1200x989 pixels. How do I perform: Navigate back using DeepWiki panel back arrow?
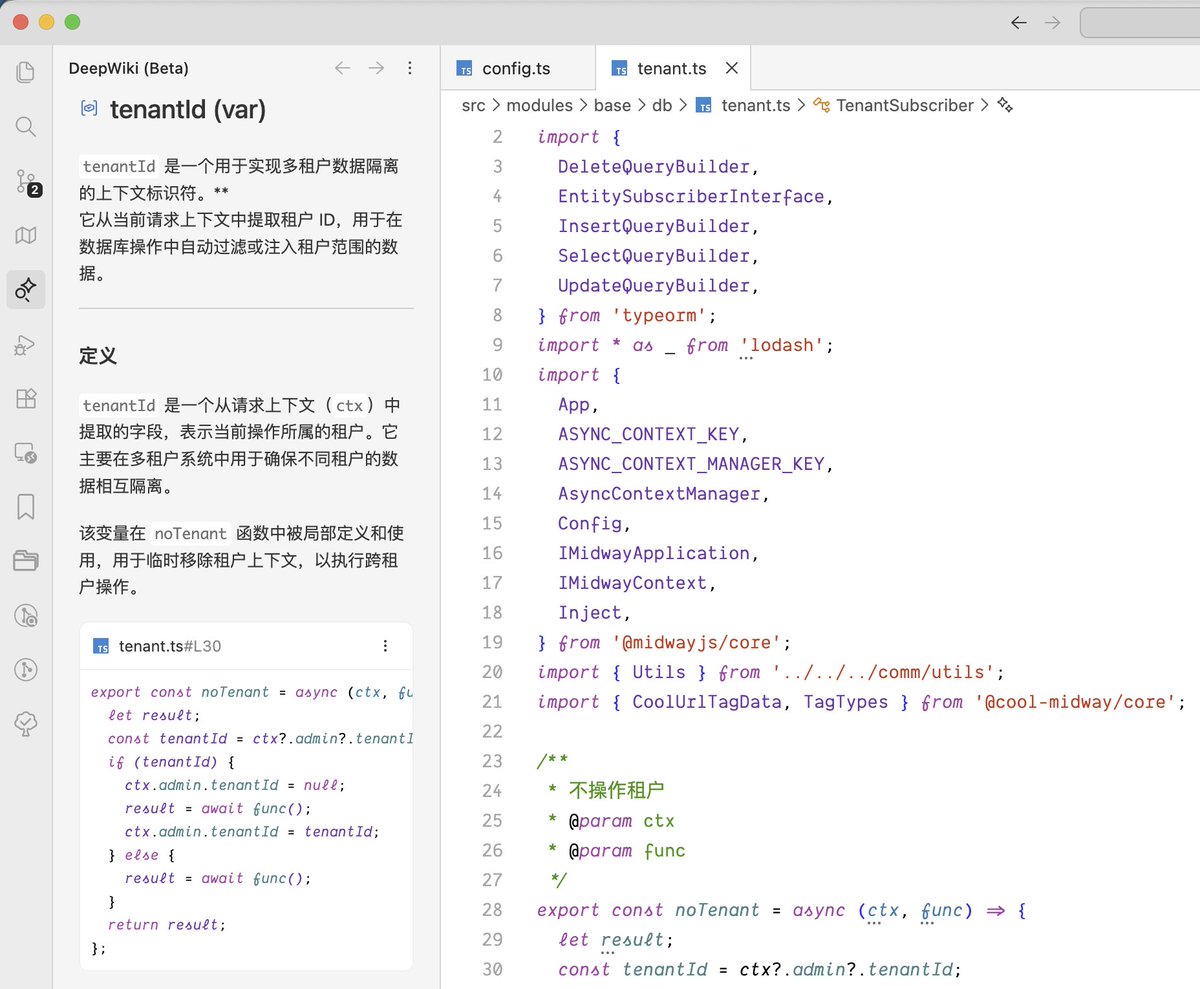coord(342,68)
